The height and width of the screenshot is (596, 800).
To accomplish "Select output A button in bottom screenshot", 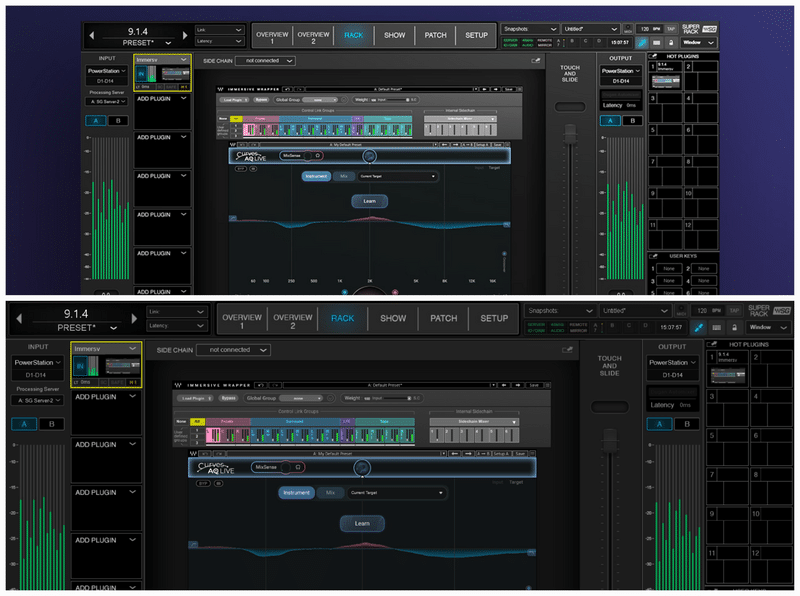I will [659, 424].
